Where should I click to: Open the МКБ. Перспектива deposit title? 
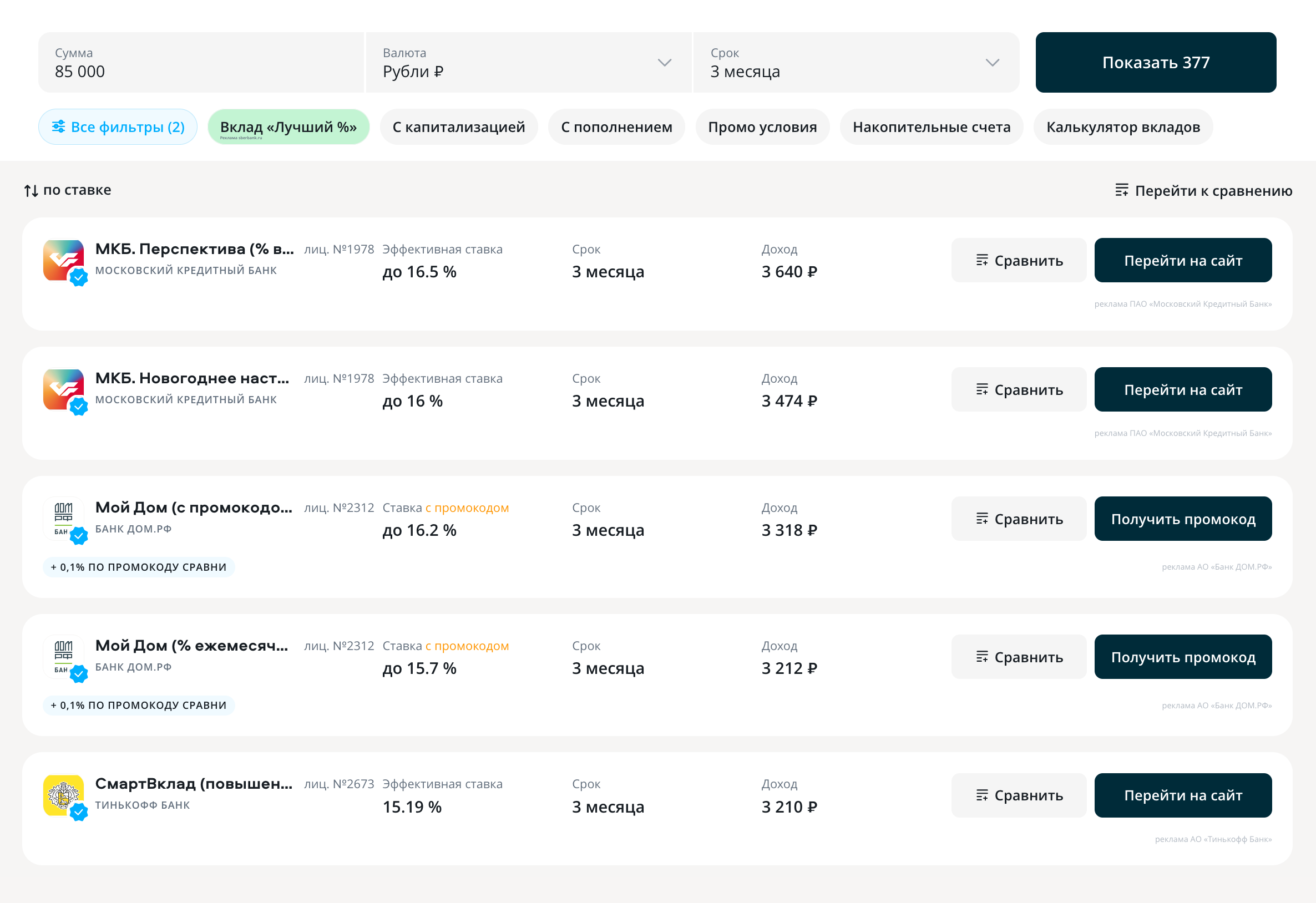(x=194, y=249)
